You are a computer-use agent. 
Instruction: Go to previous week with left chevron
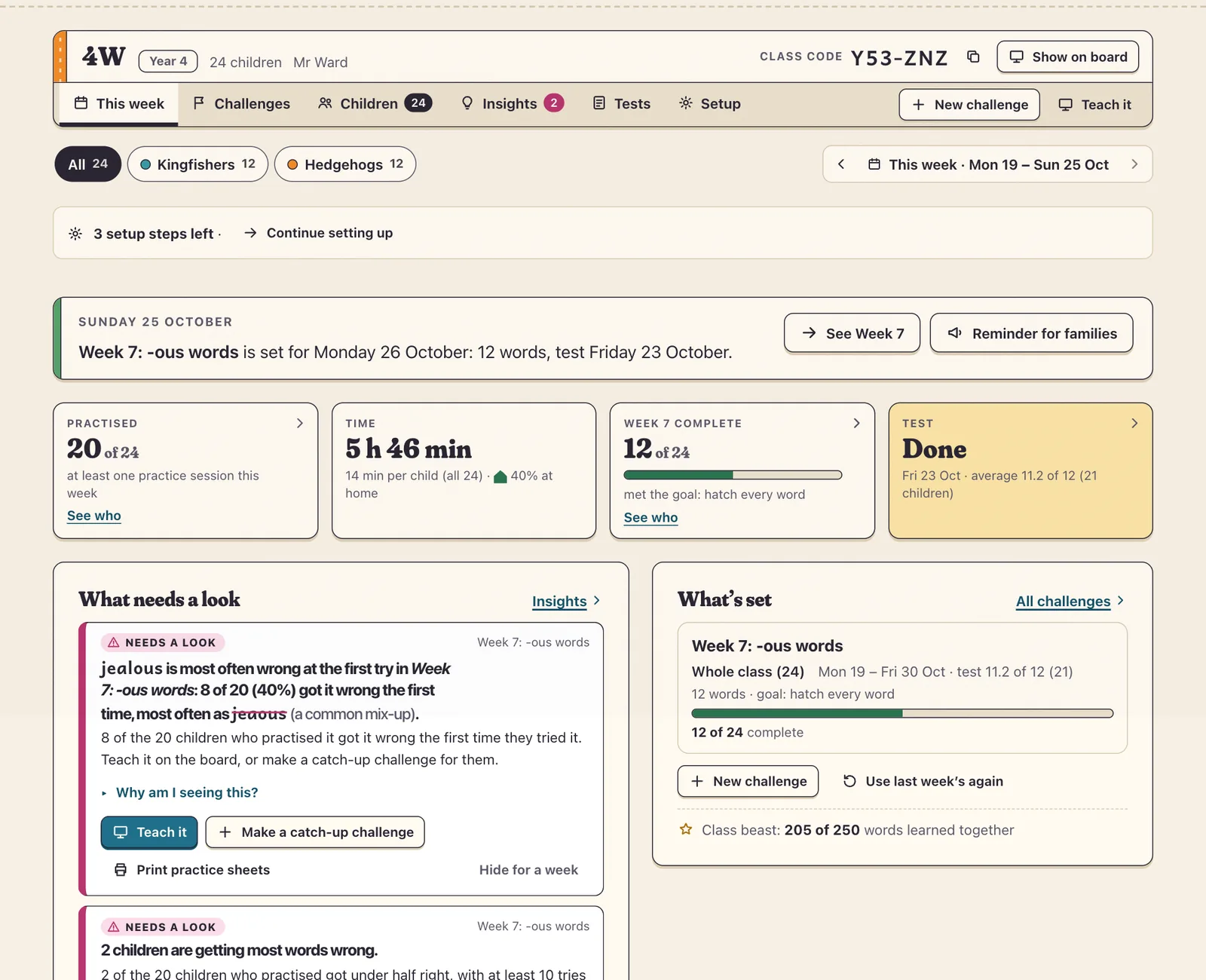(x=841, y=164)
